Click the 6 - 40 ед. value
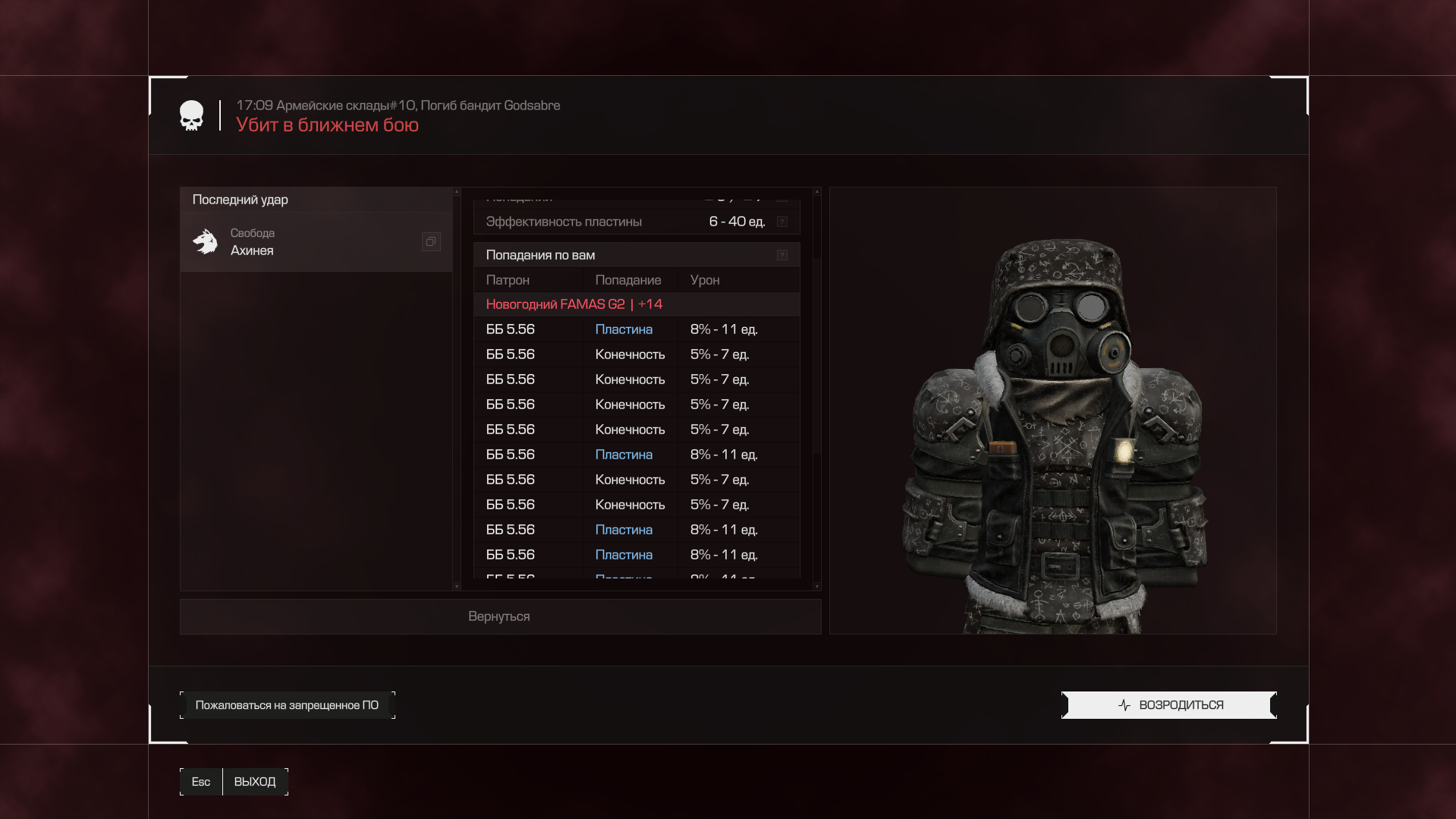Viewport: 1456px width, 819px height. coord(737,222)
